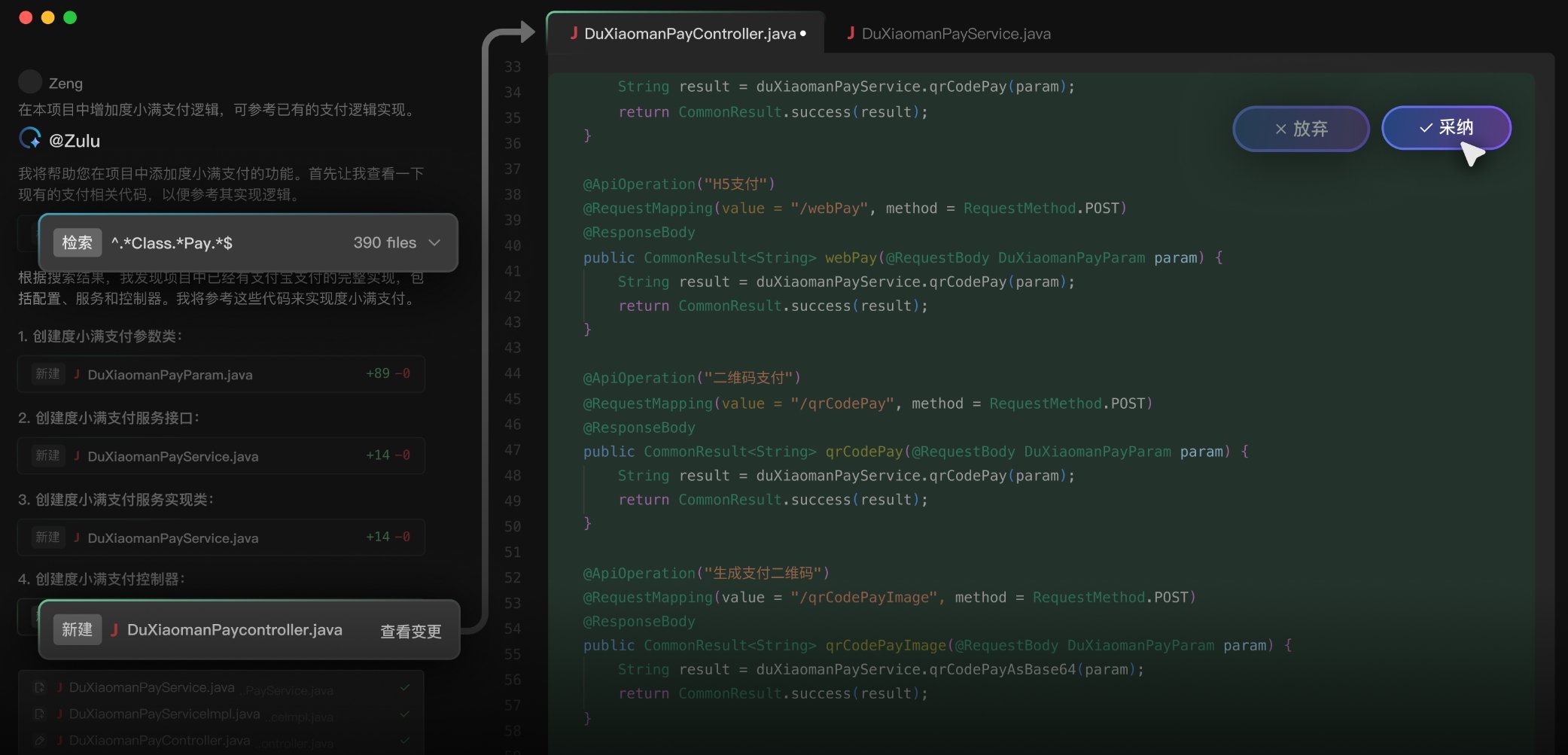Click Zeng's user avatar
This screenshot has height=755, width=1568.
pyautogui.click(x=30, y=82)
